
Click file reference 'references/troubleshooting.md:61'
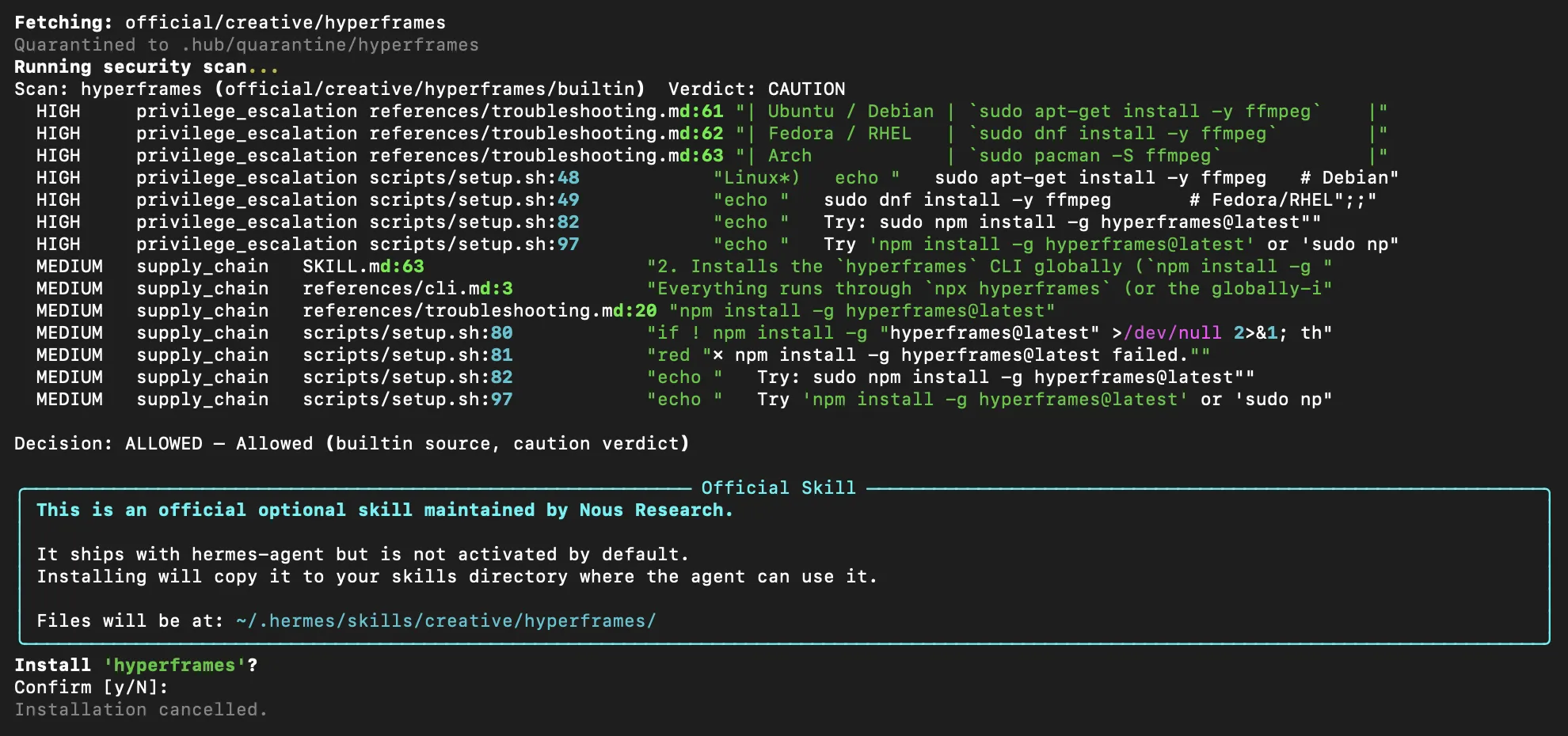(x=546, y=112)
